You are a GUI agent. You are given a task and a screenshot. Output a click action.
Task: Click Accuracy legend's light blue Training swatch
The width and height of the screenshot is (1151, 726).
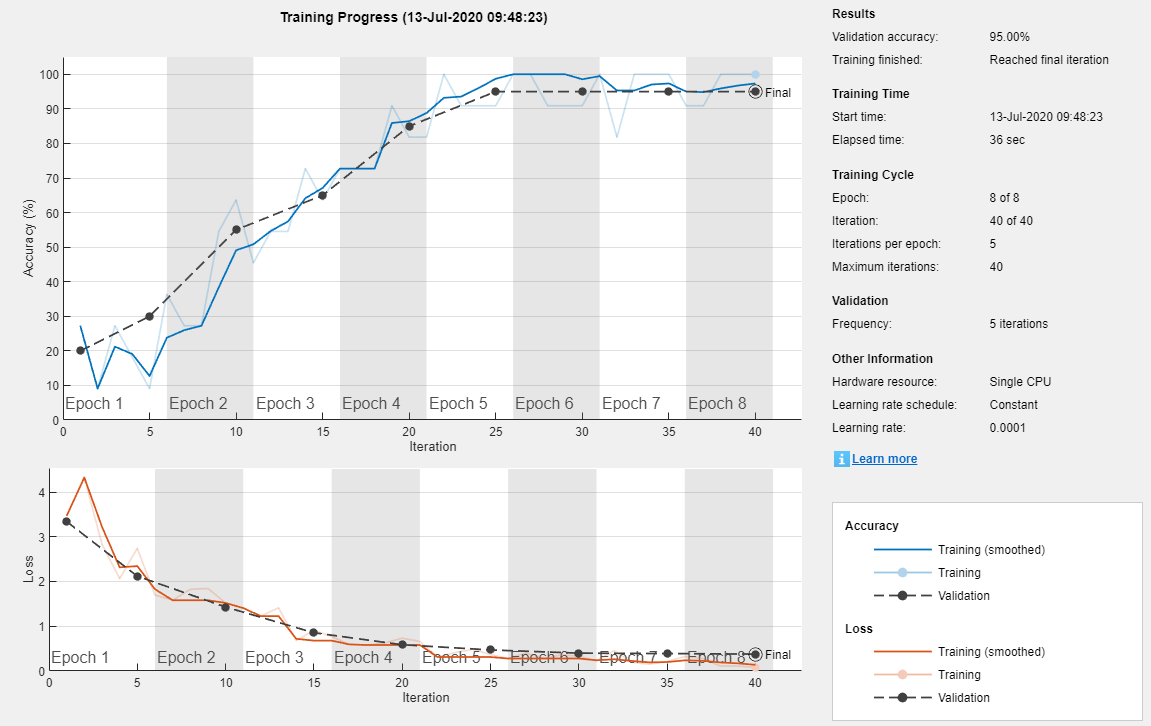[x=902, y=573]
